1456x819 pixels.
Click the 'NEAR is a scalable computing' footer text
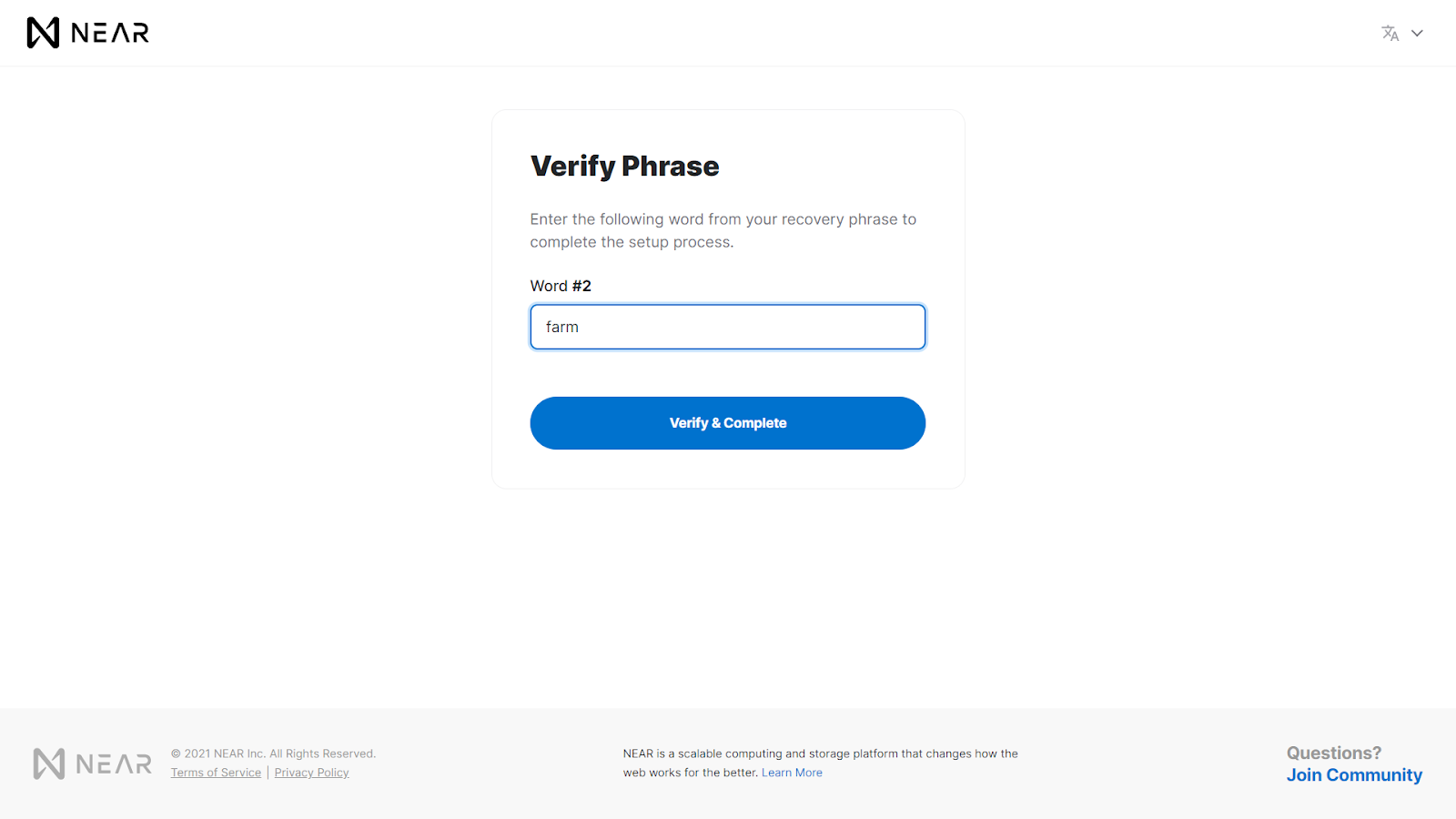[x=820, y=753]
